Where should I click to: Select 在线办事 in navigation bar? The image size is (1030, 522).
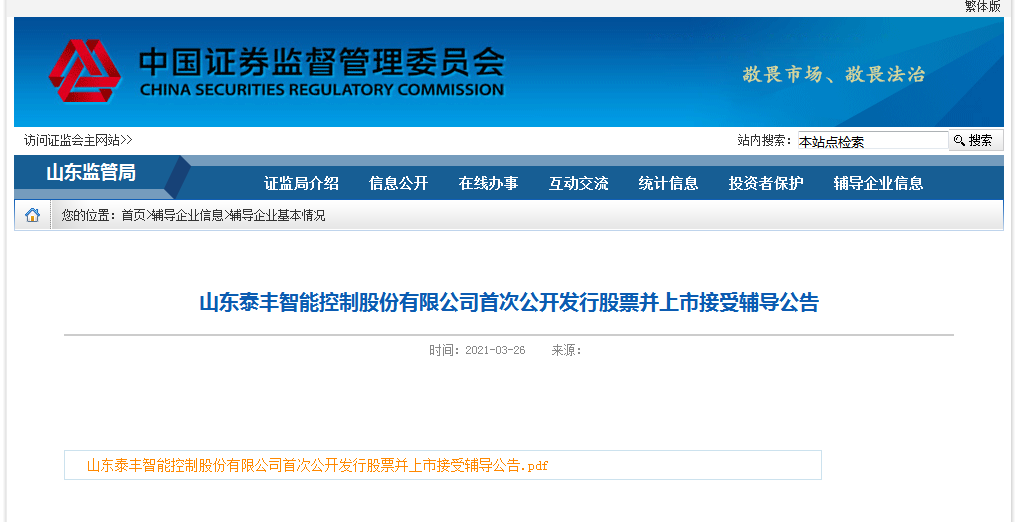click(x=488, y=183)
